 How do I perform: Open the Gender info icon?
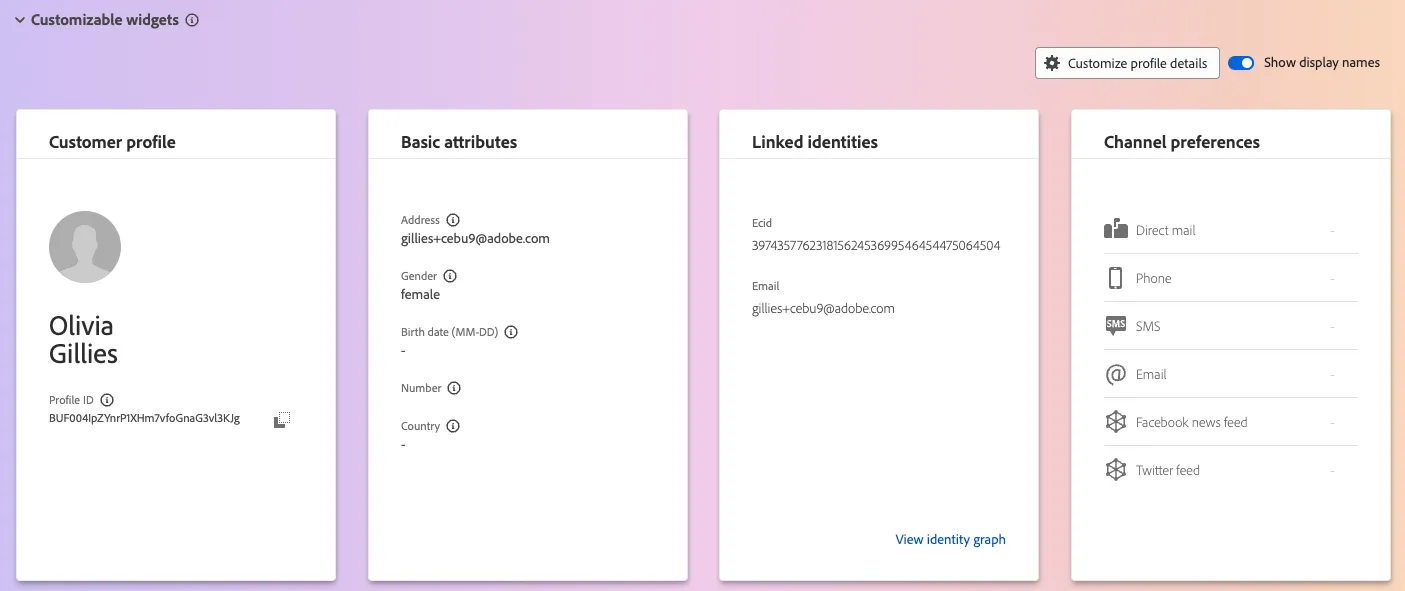click(x=450, y=276)
